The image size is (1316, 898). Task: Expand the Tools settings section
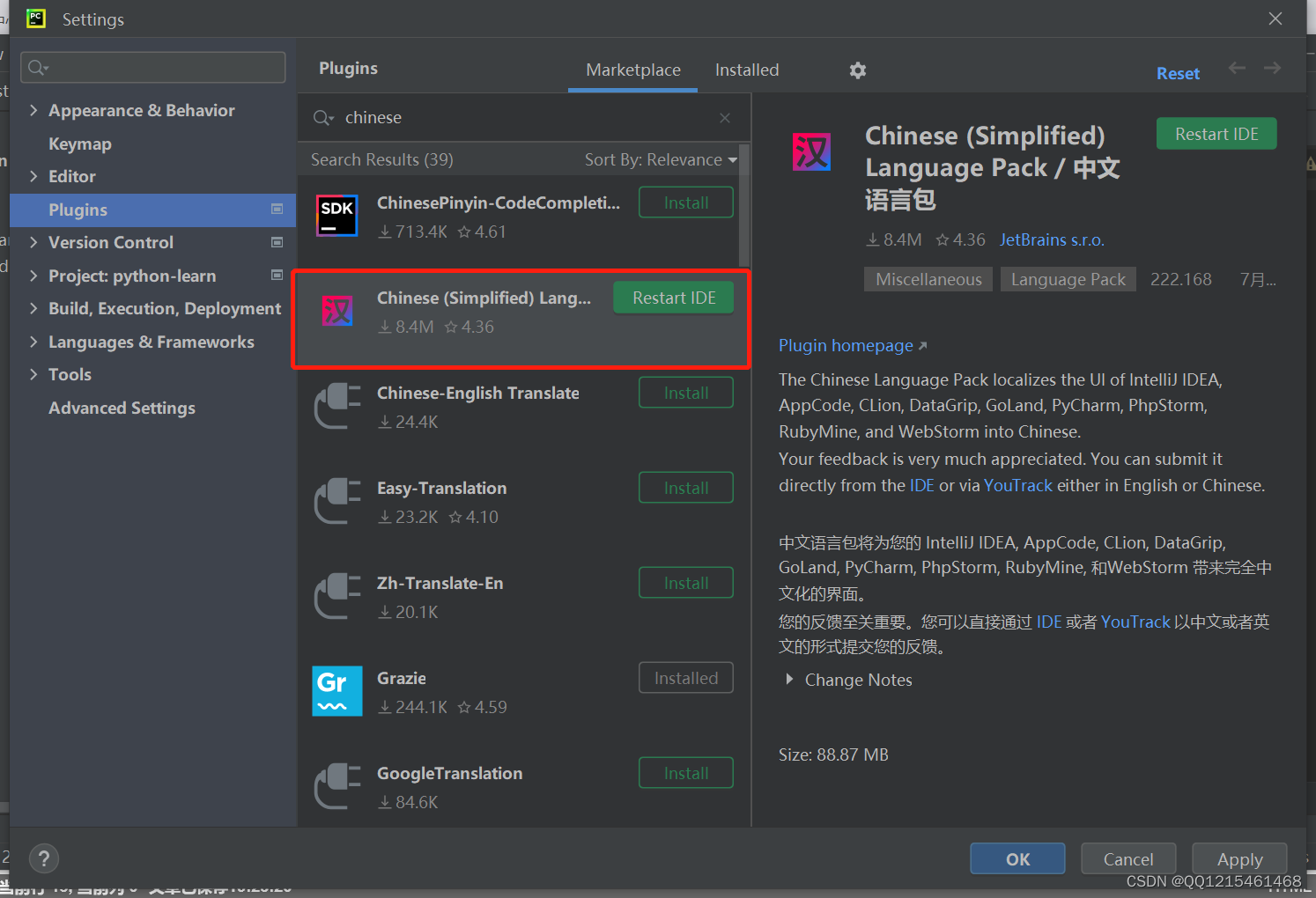[x=33, y=374]
